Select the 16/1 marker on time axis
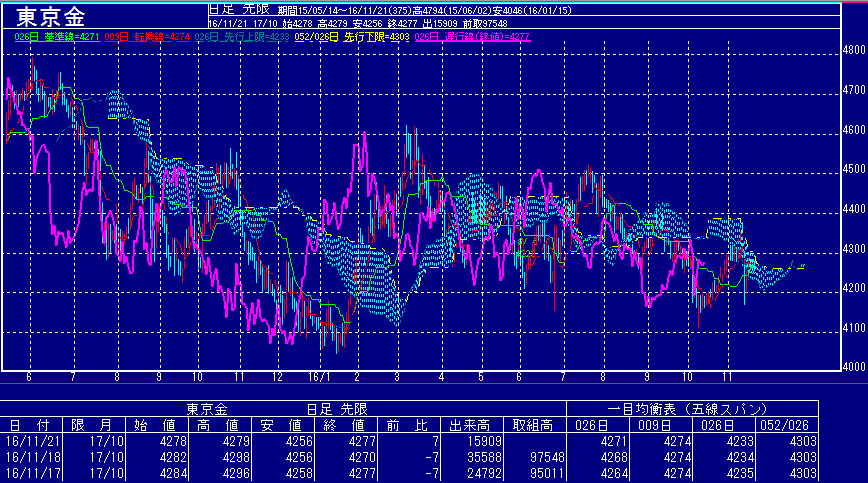 (320, 378)
